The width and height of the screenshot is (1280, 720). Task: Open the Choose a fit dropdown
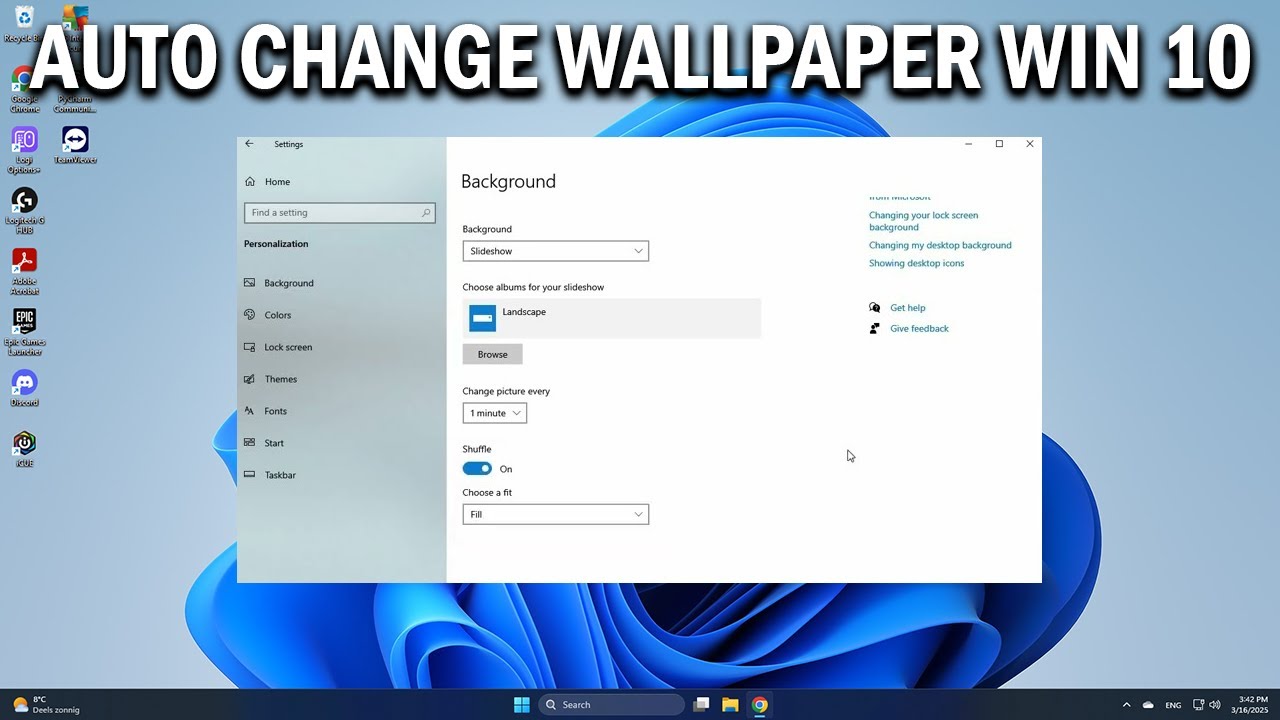click(x=556, y=514)
